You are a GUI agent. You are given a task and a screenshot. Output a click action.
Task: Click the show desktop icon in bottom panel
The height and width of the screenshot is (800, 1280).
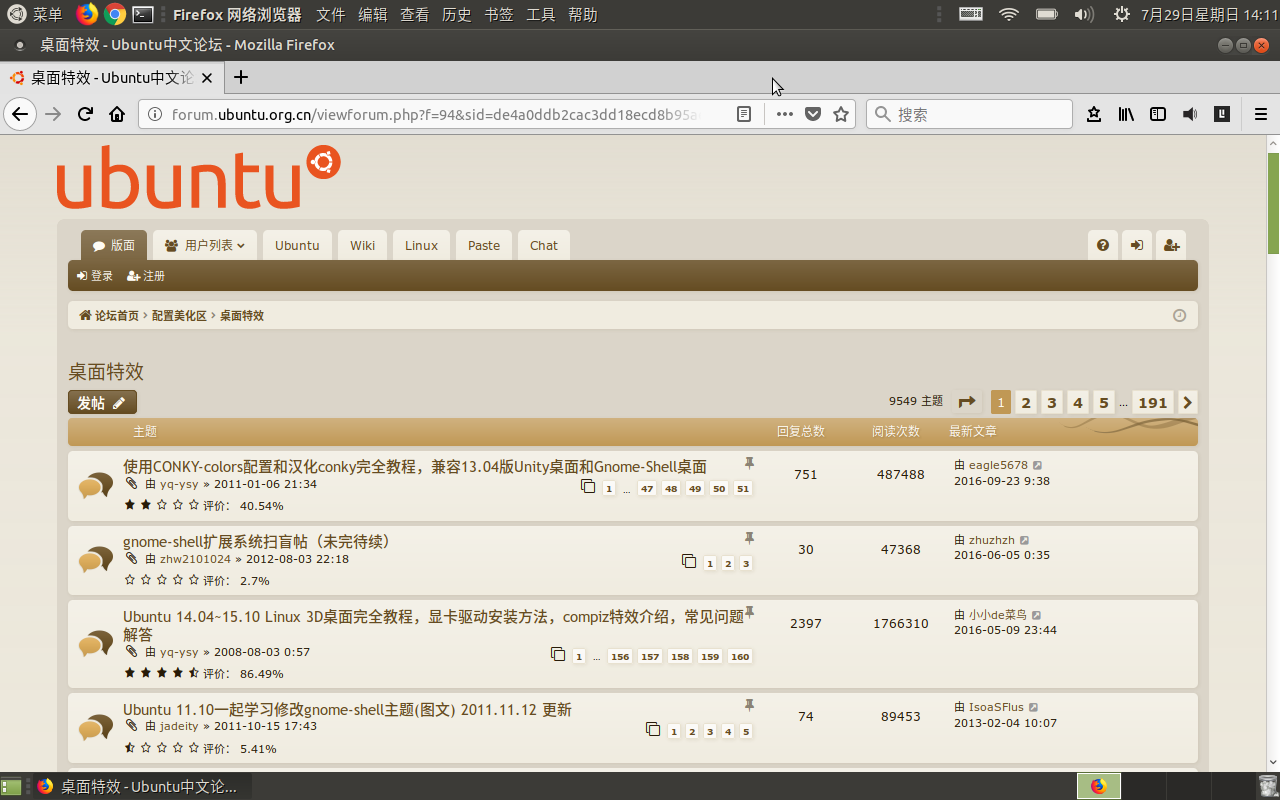pyautogui.click(x=10, y=786)
